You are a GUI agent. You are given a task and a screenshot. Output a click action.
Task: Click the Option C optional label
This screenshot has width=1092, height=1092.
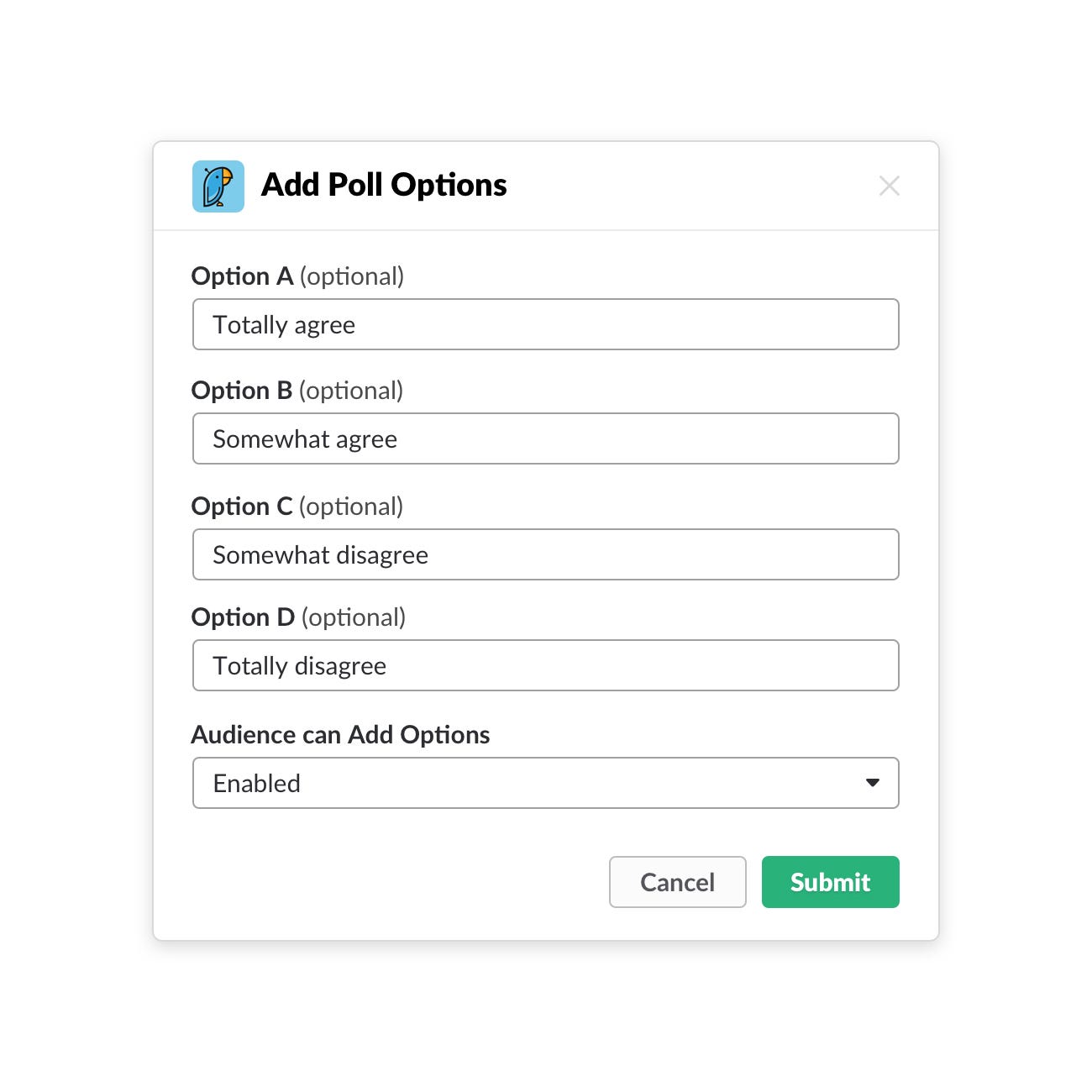[x=298, y=506]
